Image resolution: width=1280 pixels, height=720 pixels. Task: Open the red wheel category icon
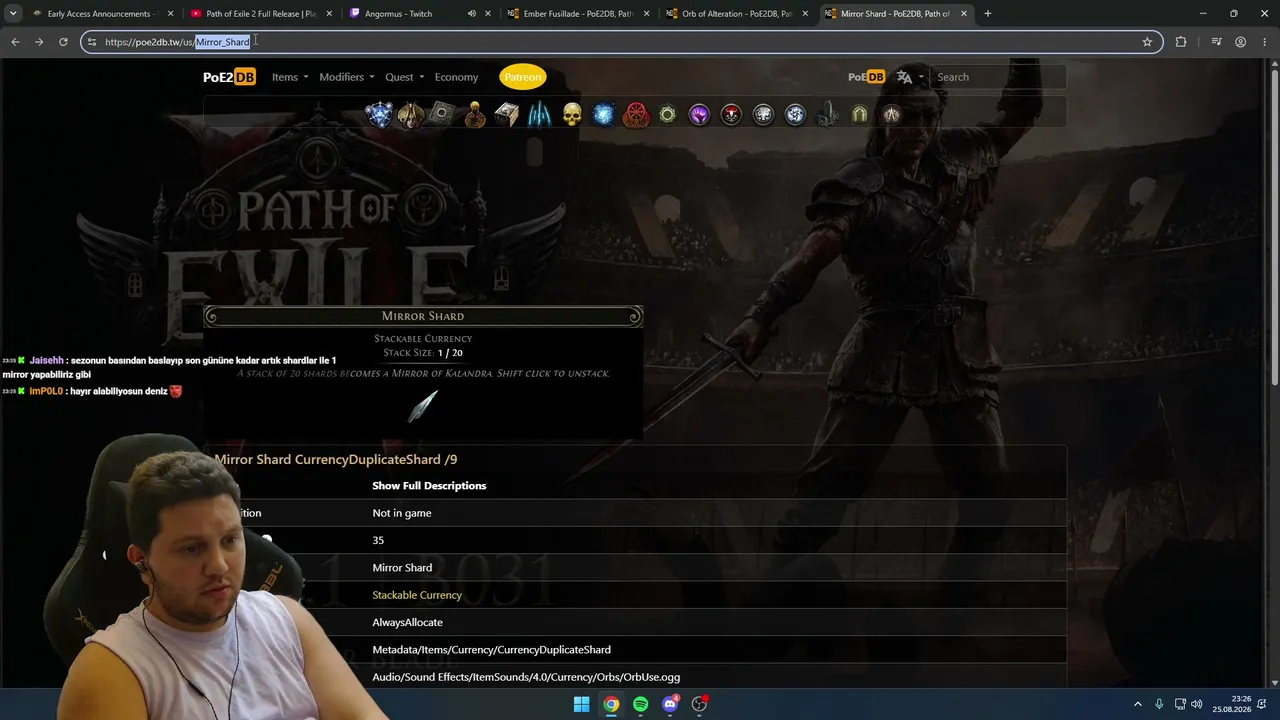[636, 115]
